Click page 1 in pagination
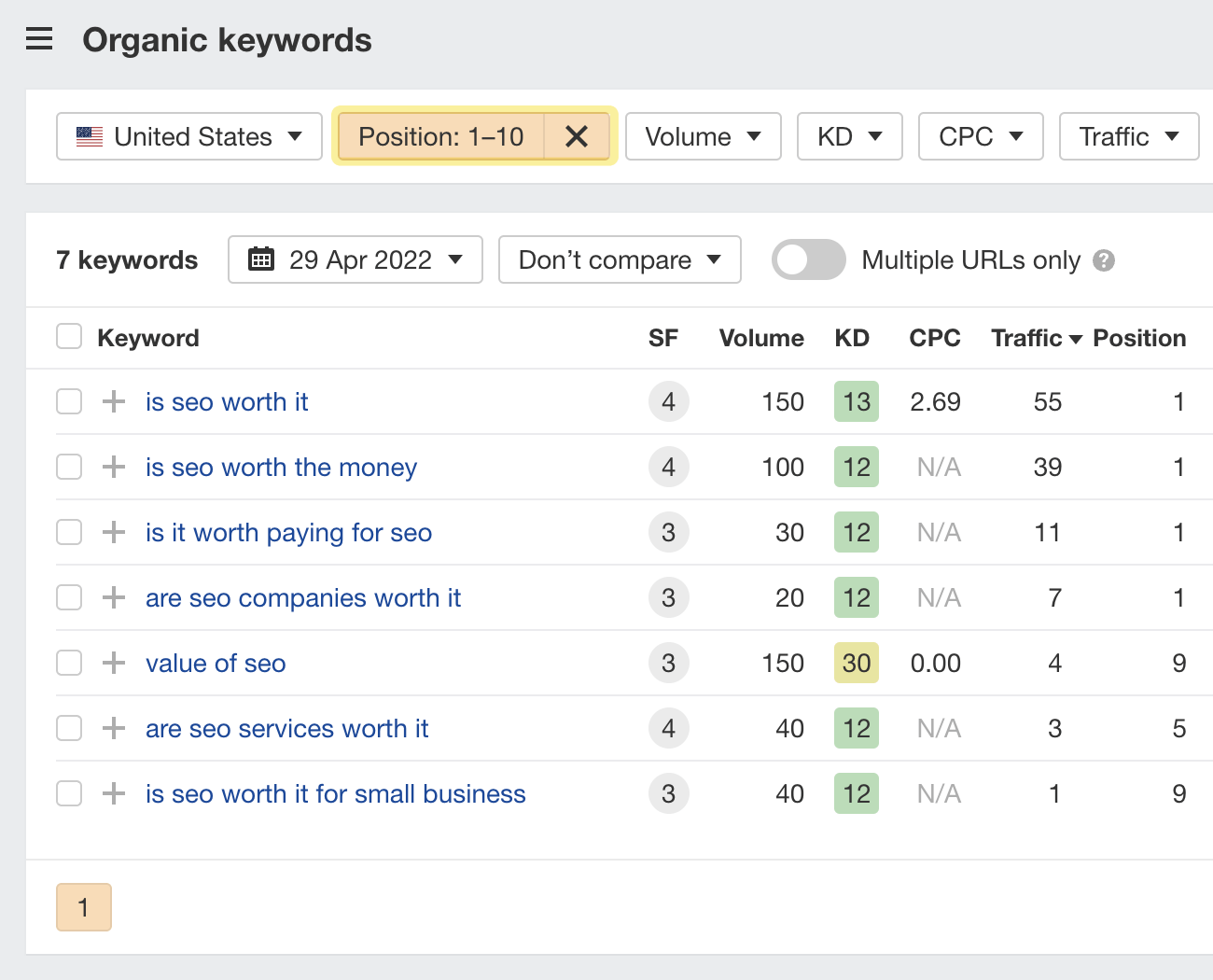Viewport: 1213px width, 980px height. 84,906
